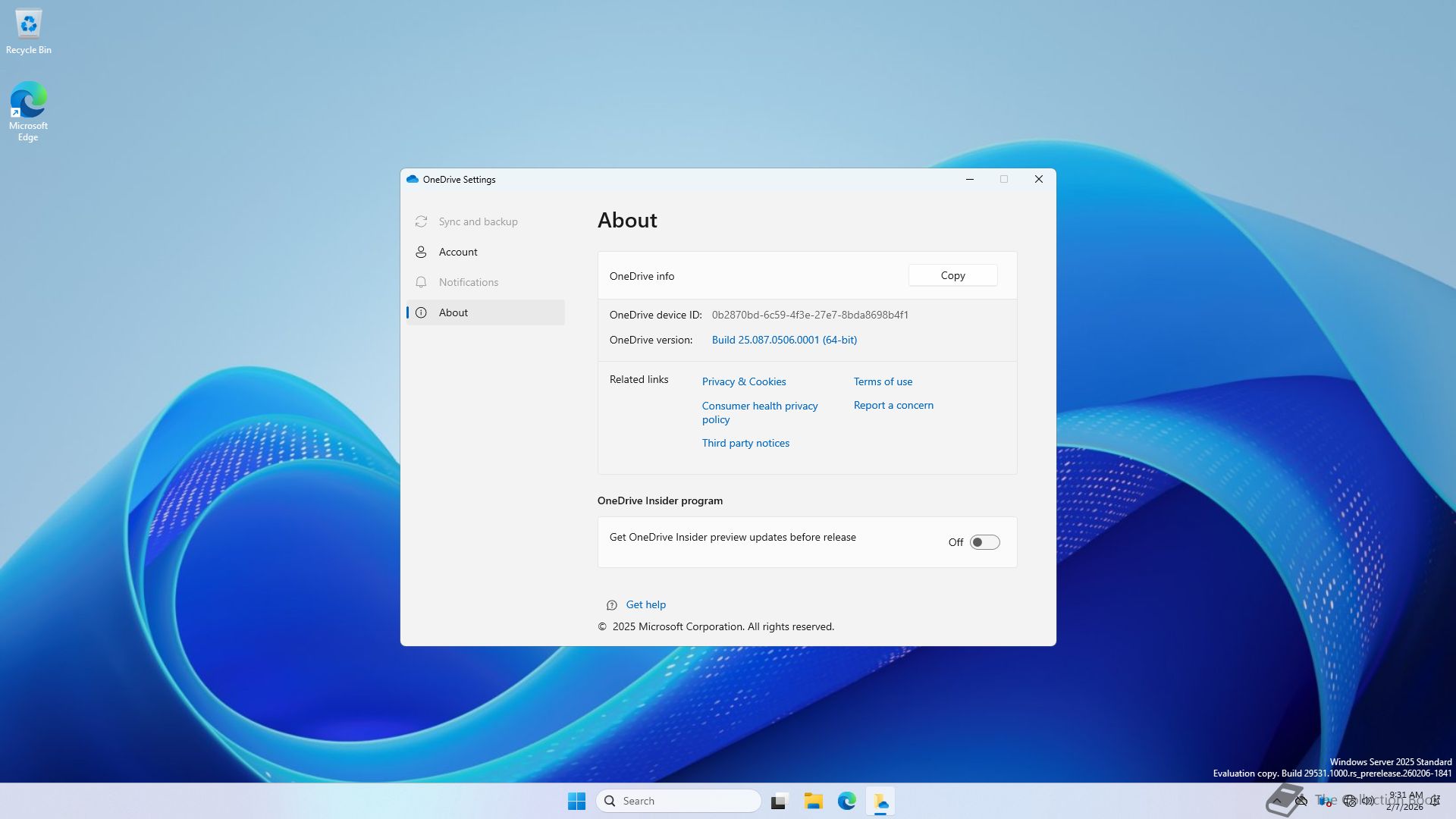Image resolution: width=1456 pixels, height=819 pixels.
Task: Open Third party notices link
Action: click(x=745, y=443)
